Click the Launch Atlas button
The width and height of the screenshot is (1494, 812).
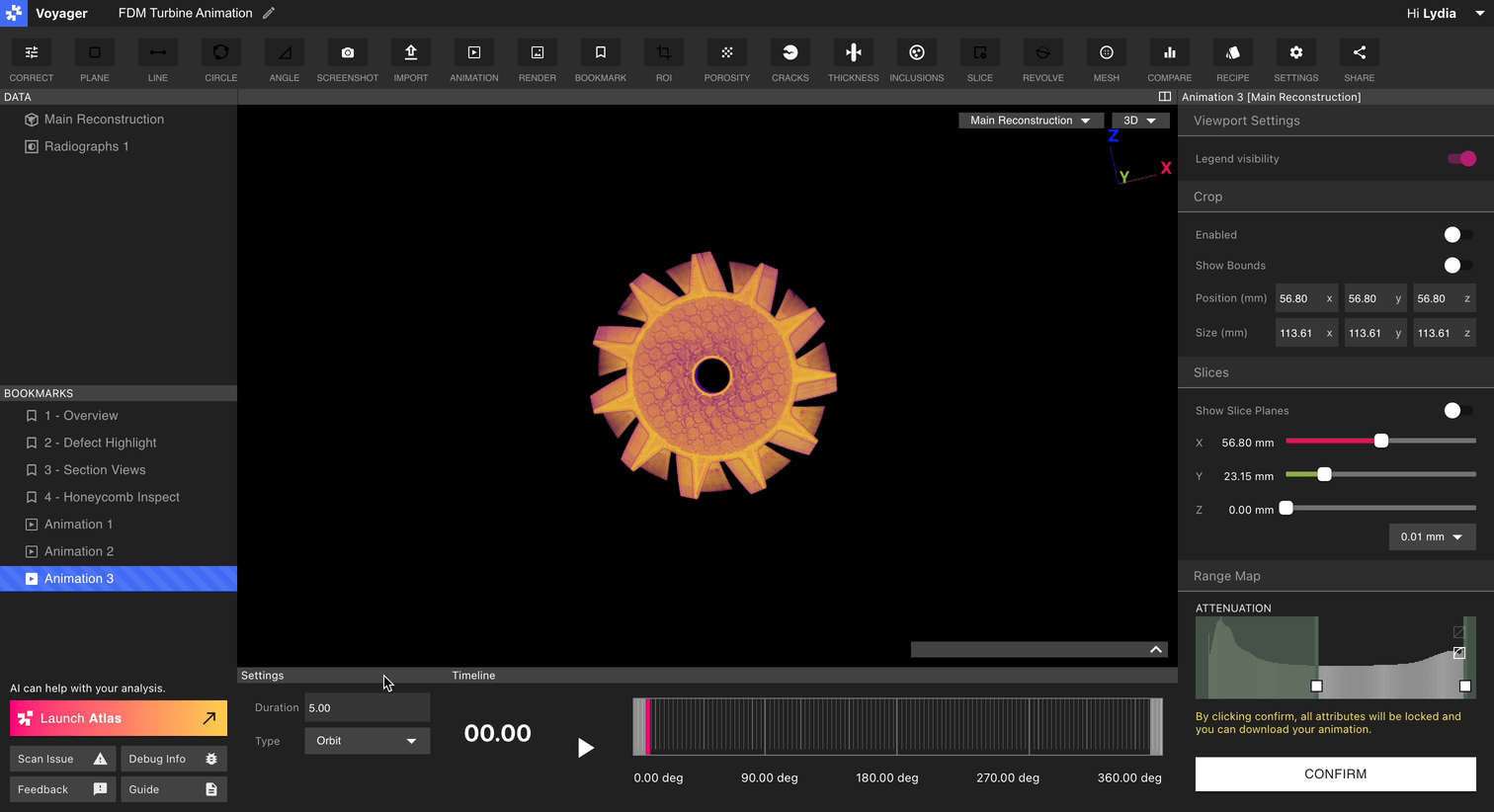tap(119, 718)
